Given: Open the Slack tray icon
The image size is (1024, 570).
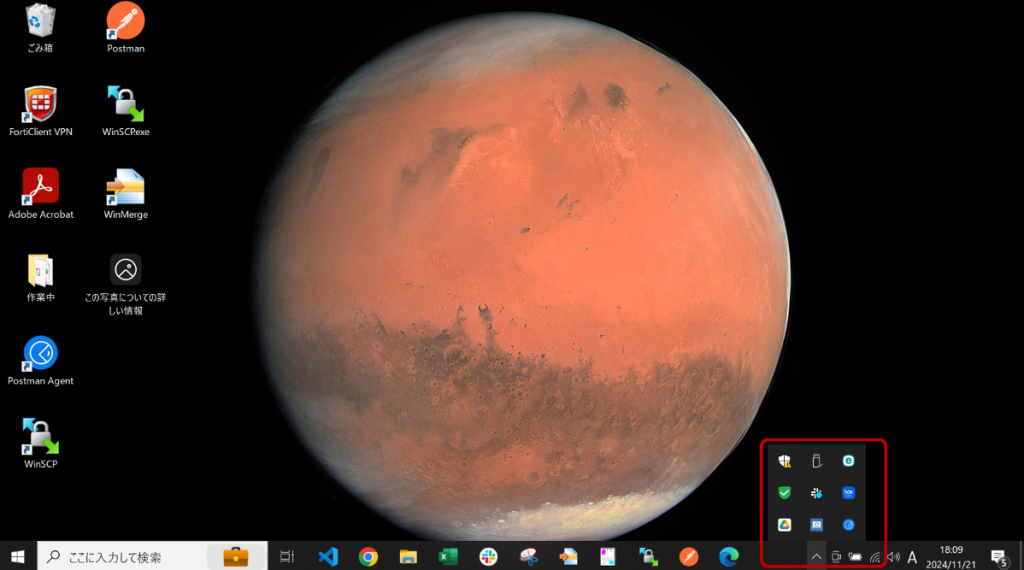Looking at the screenshot, I should (x=816, y=493).
